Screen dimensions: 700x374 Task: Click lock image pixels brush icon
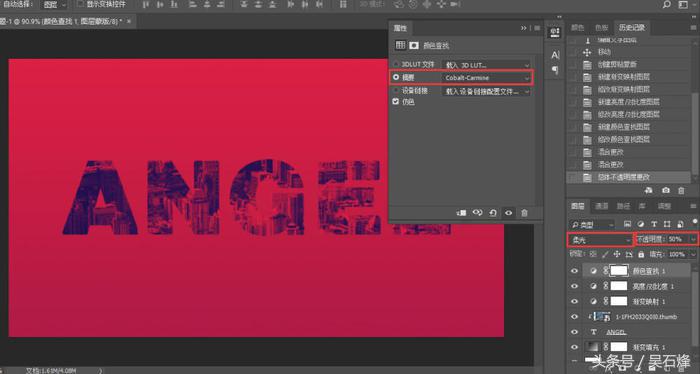pos(605,254)
